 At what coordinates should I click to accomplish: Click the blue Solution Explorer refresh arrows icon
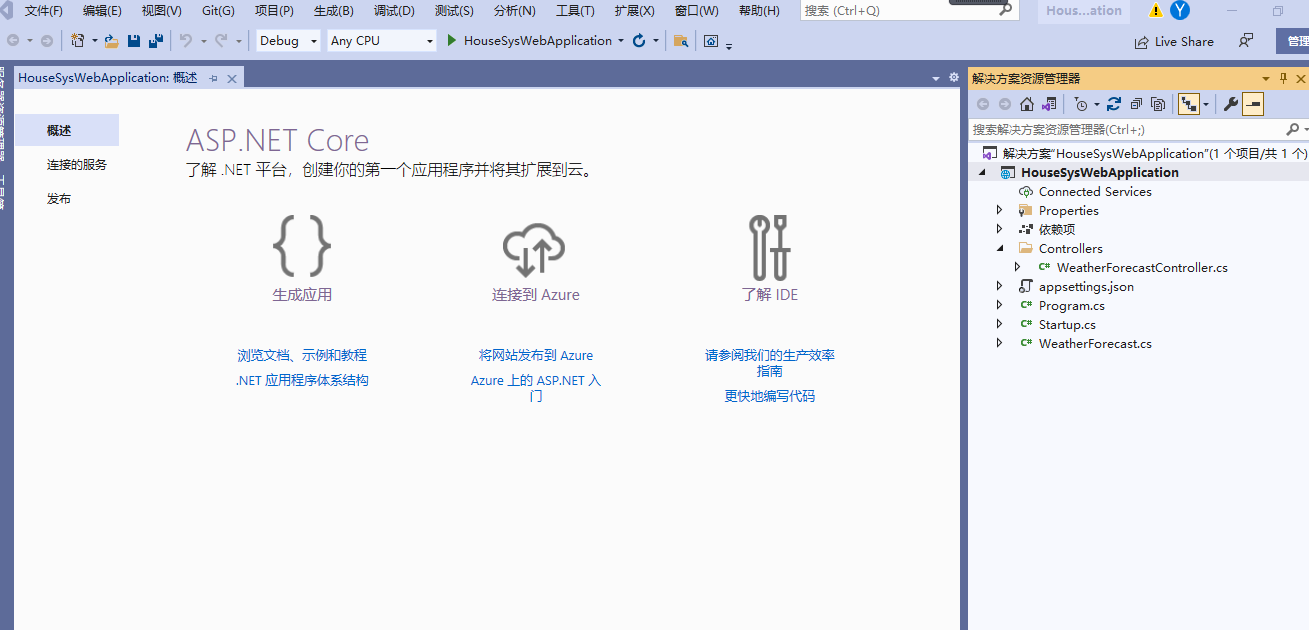1114,104
